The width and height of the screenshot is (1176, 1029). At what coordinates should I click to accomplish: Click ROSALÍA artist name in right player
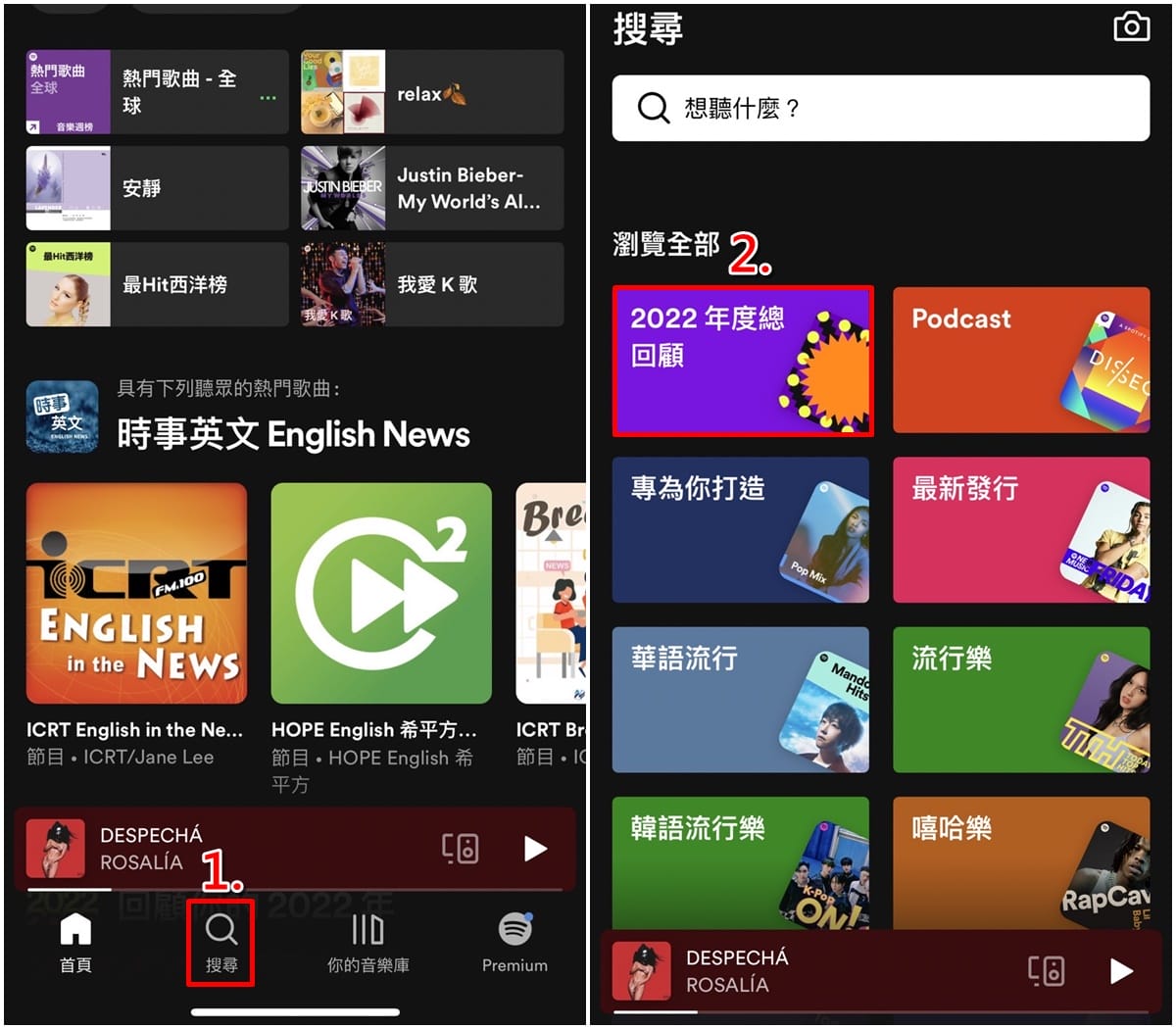click(x=727, y=985)
